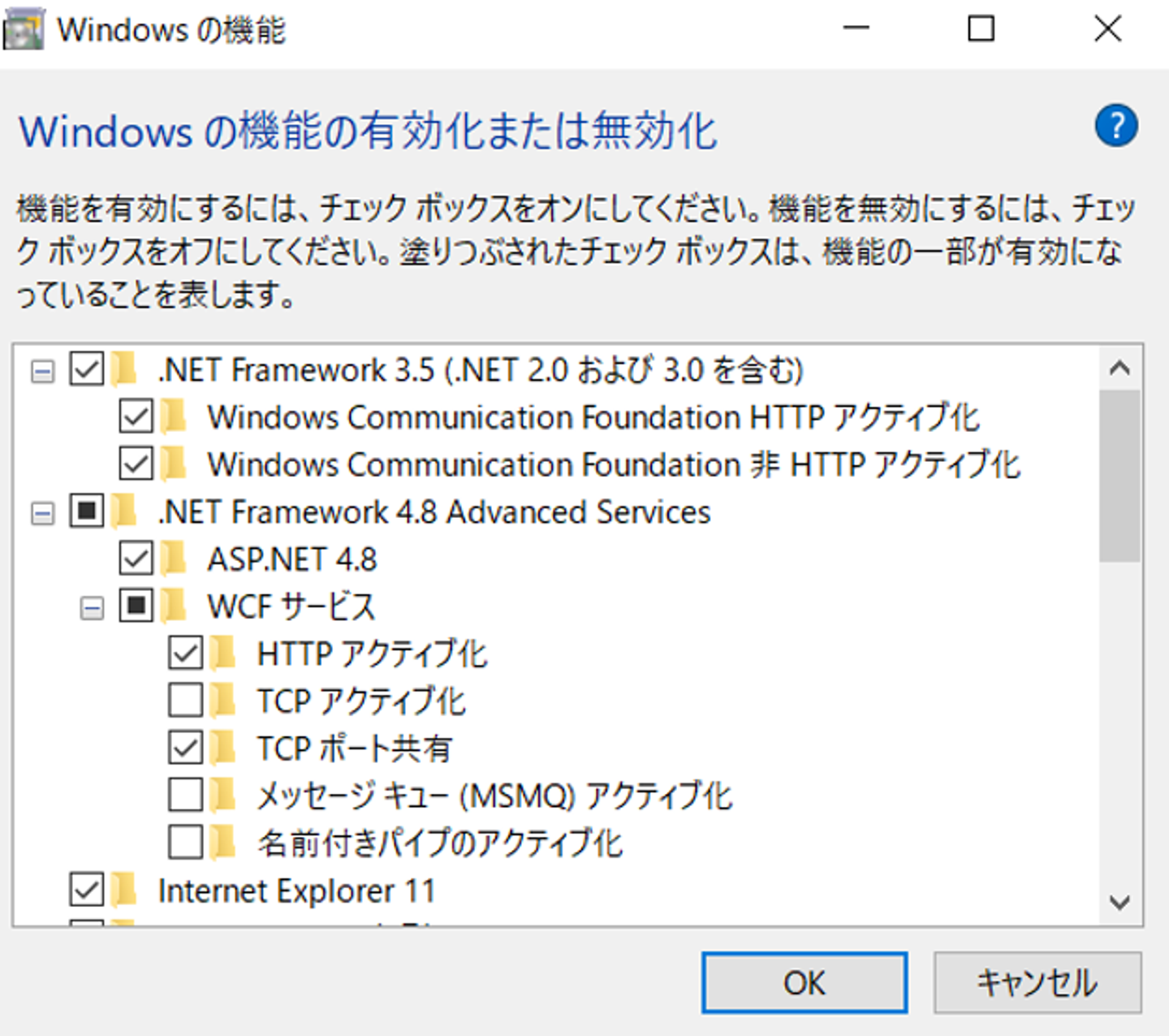1169x1036 pixels.
Task: Click the folder icon beside Internet Explorer 11
Action: [124, 890]
